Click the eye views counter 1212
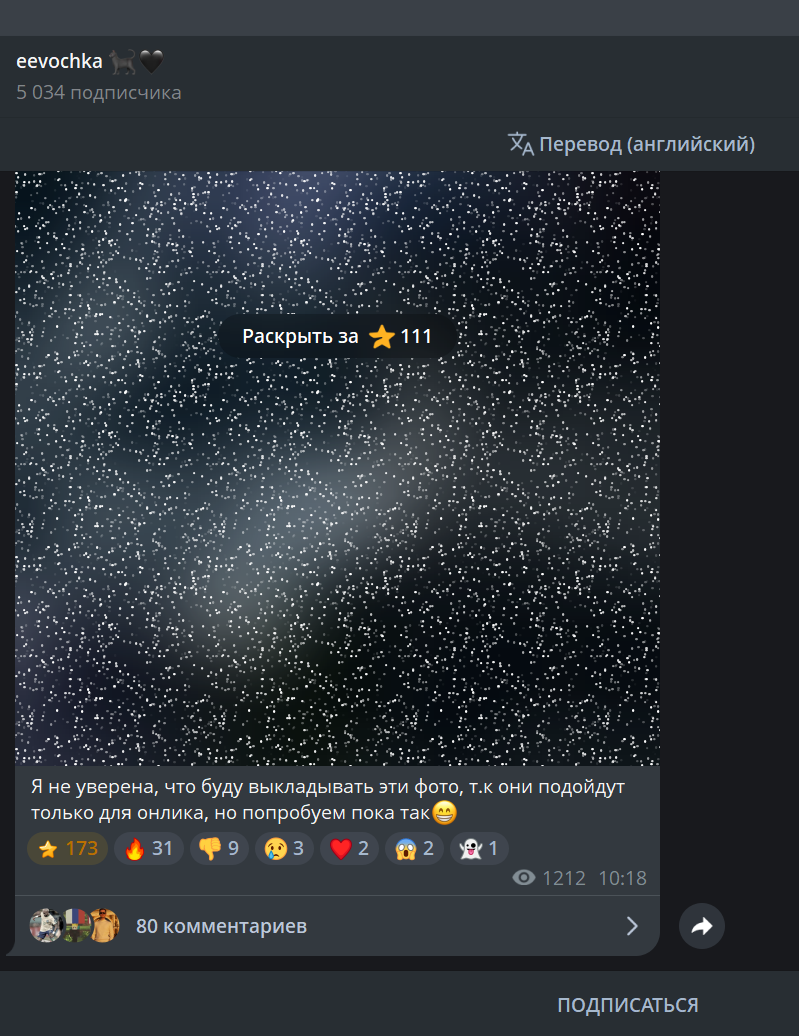 (x=549, y=878)
